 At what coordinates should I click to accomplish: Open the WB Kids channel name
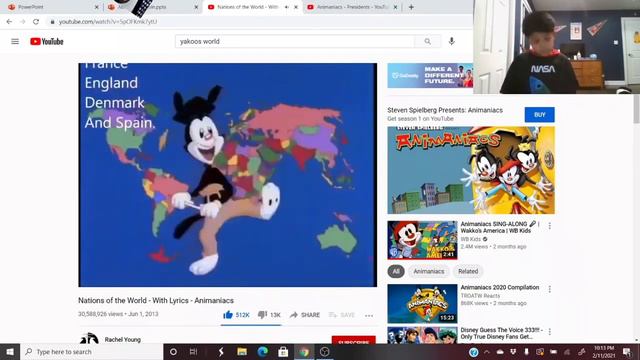coord(471,239)
